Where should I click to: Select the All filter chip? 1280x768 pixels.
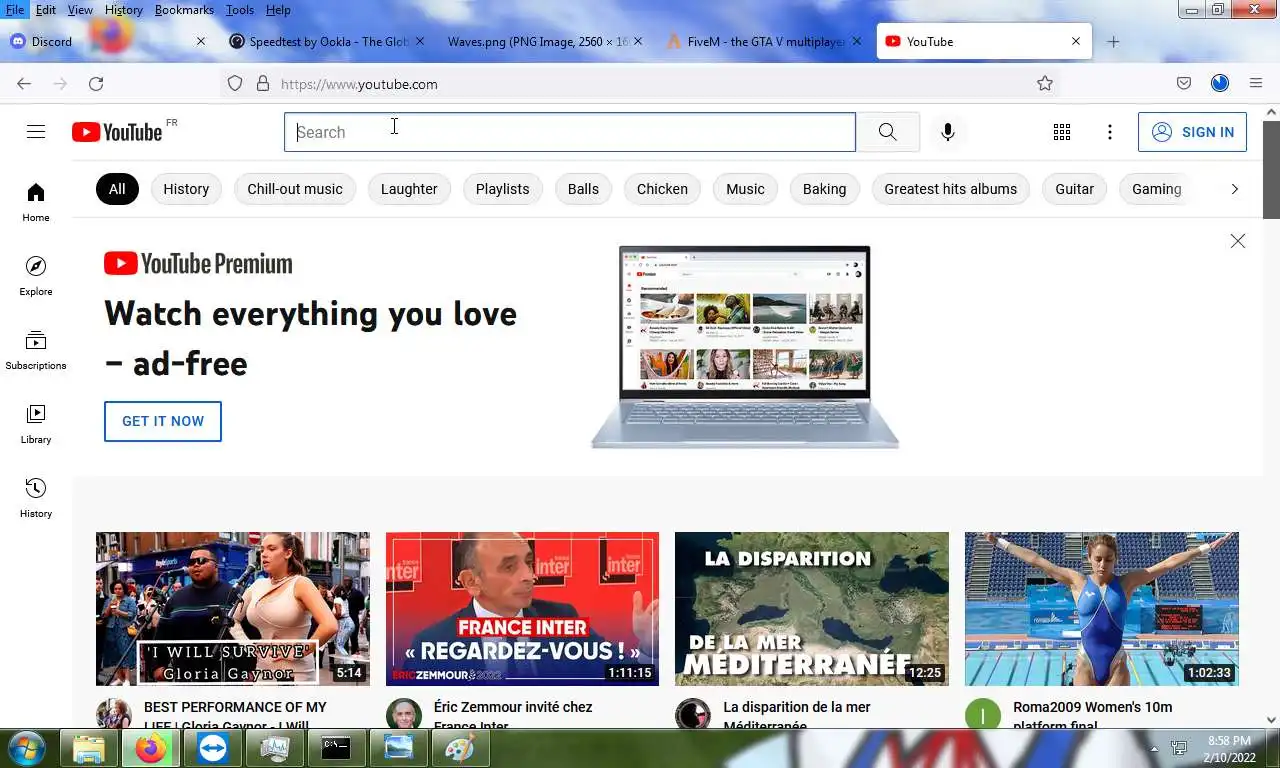(x=117, y=189)
